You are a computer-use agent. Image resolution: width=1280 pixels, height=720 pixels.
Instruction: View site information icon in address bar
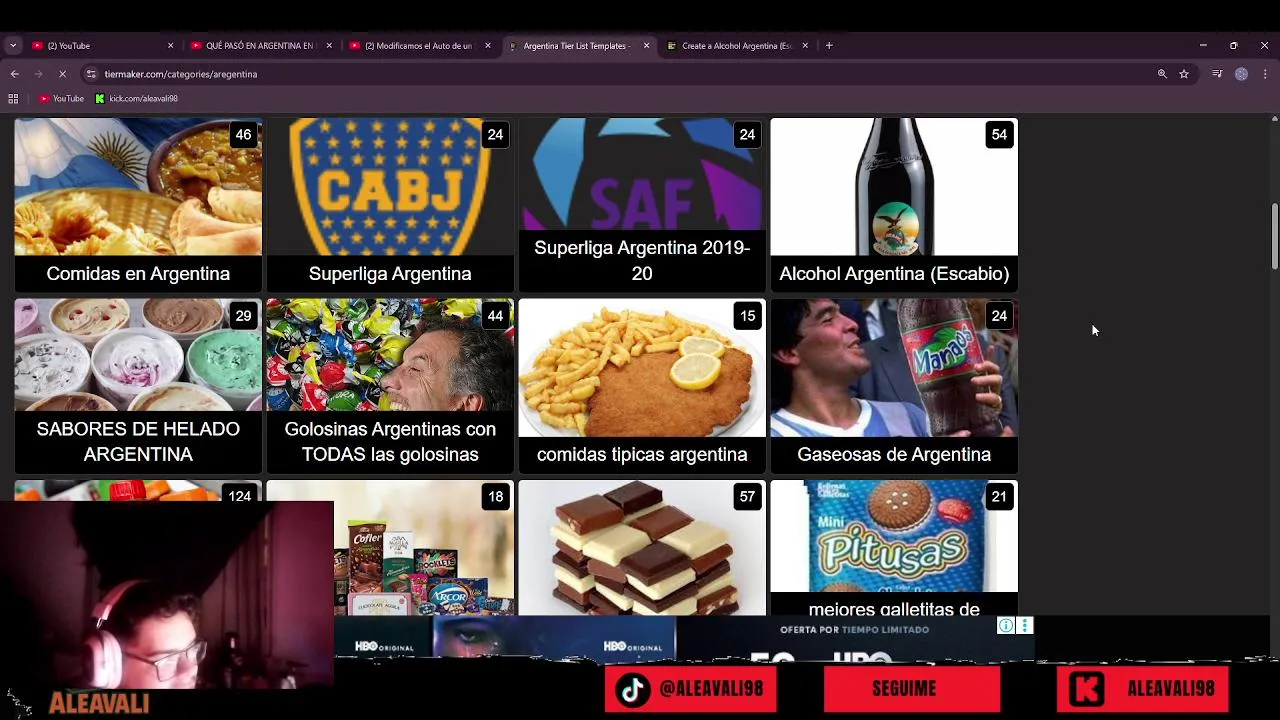[x=91, y=74]
